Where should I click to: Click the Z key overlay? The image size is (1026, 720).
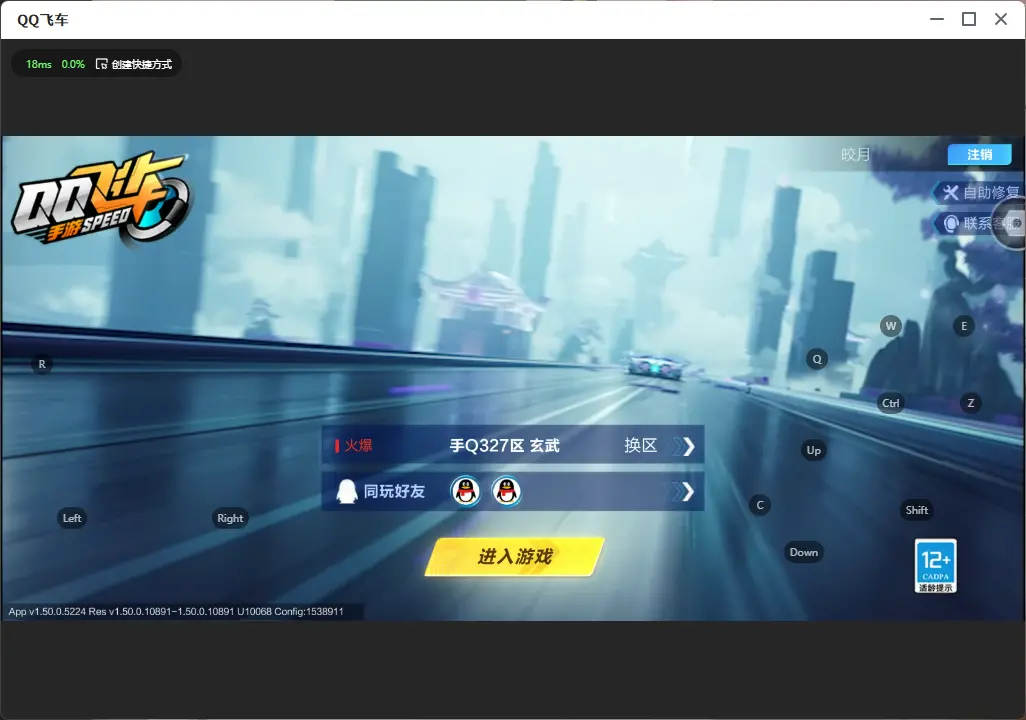click(x=971, y=403)
